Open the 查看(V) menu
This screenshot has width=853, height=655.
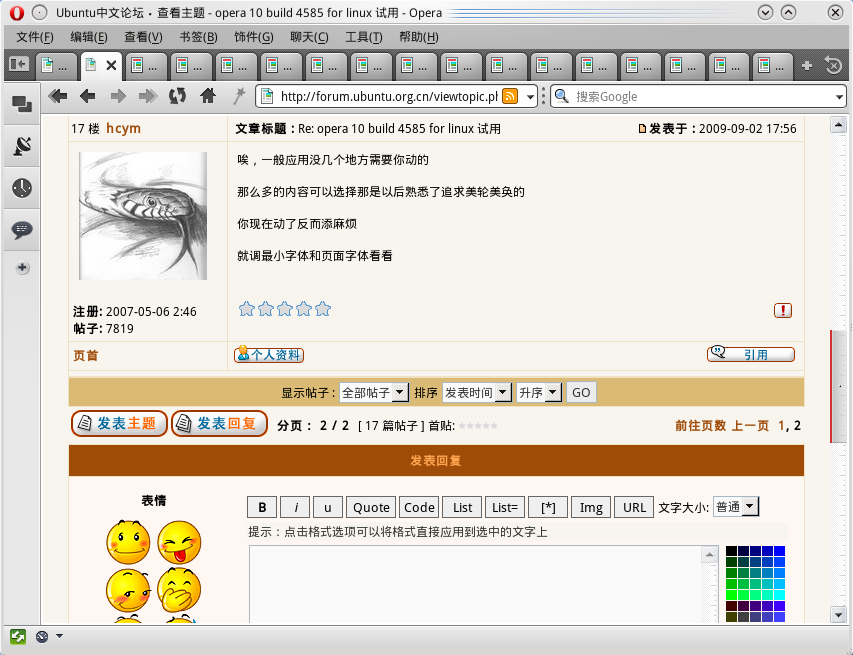[143, 37]
